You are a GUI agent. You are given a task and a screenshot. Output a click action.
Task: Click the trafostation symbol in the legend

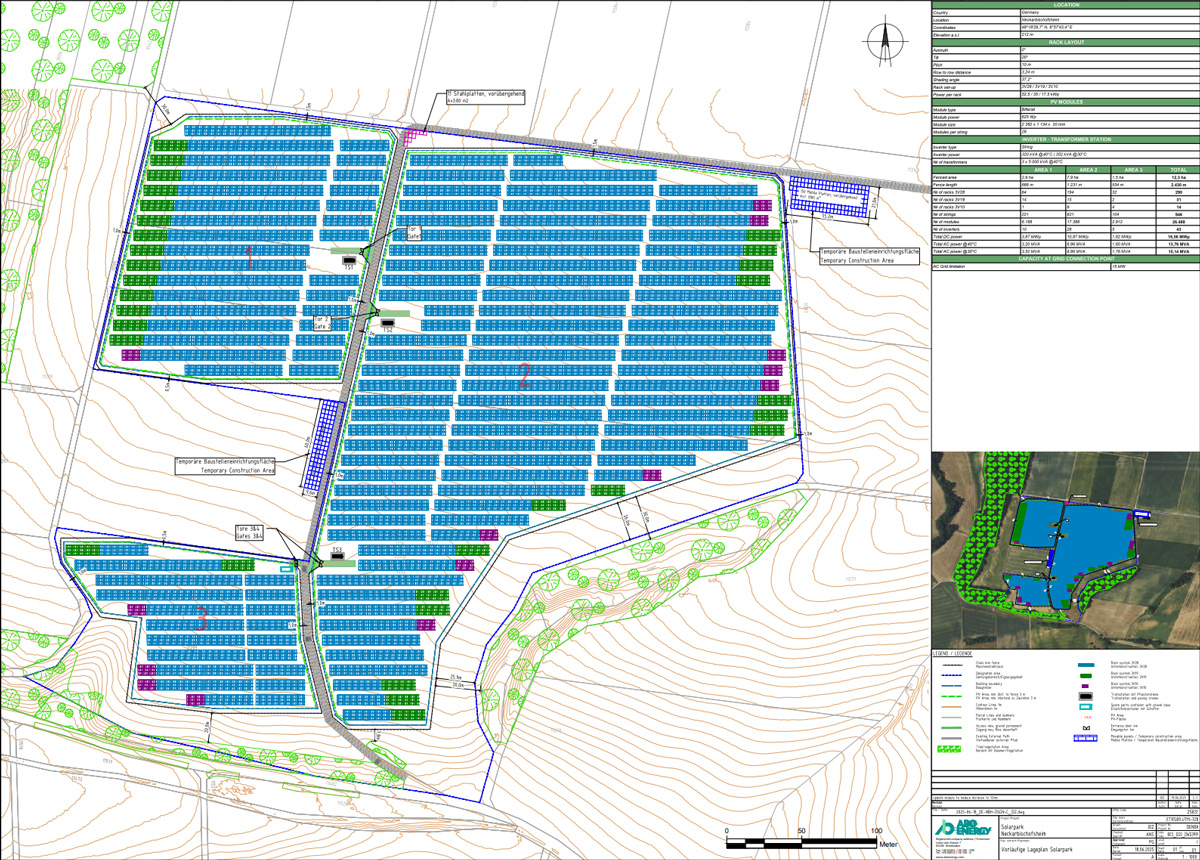click(x=1086, y=696)
